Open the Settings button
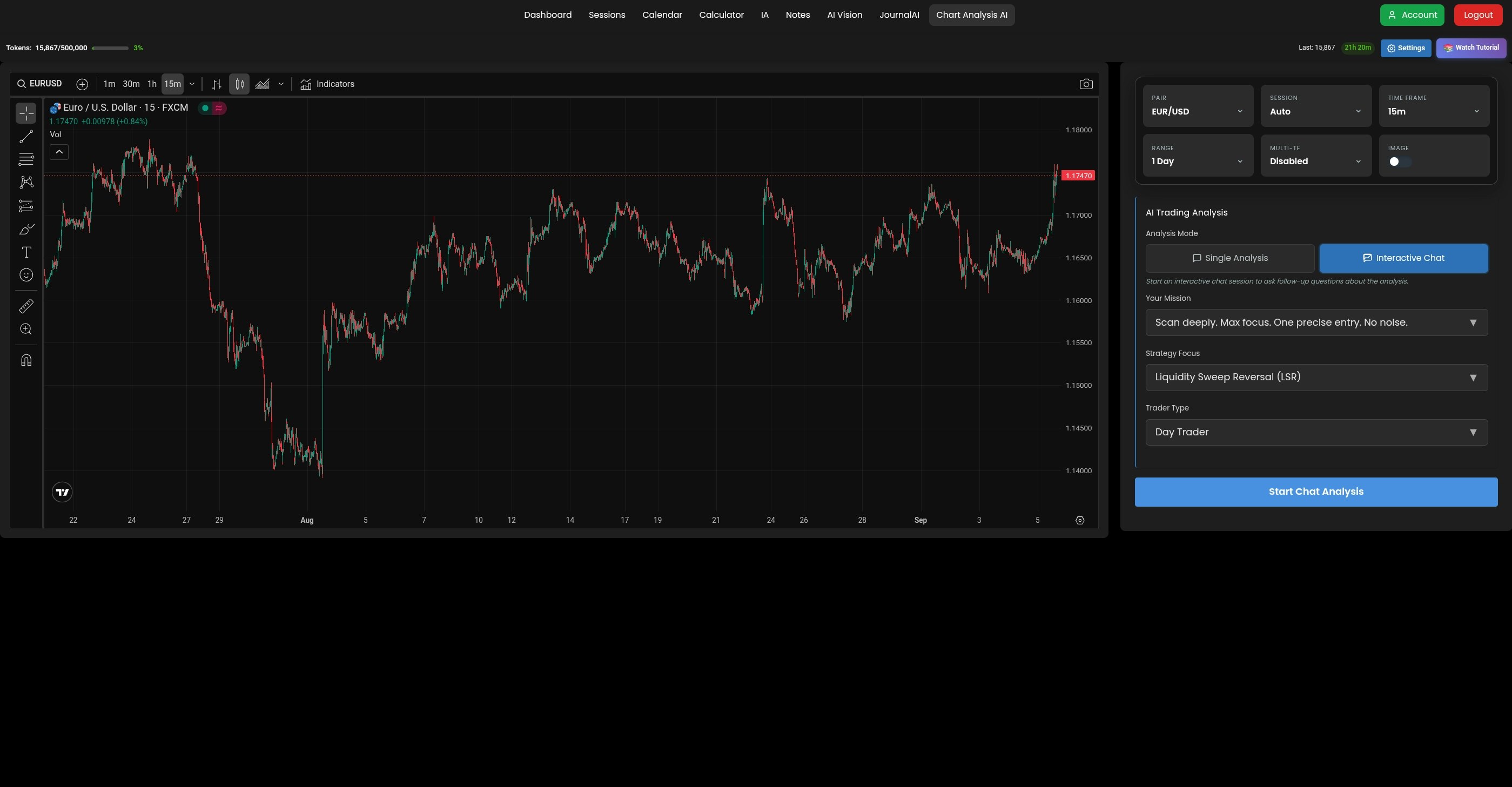 click(1405, 48)
